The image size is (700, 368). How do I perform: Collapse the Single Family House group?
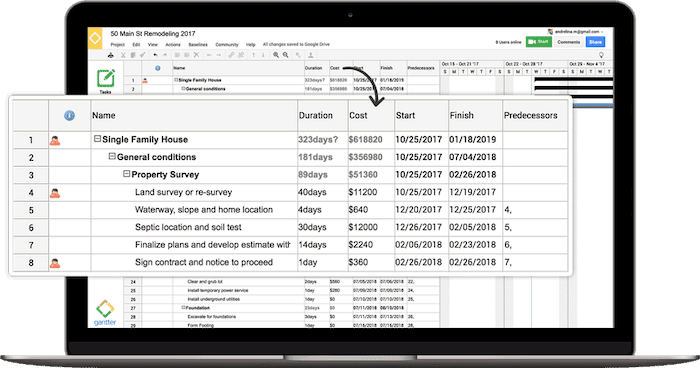click(x=97, y=139)
